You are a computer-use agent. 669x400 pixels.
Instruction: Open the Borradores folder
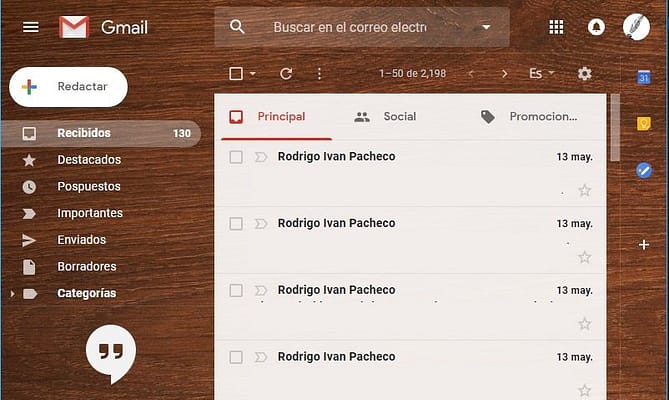coord(87,267)
